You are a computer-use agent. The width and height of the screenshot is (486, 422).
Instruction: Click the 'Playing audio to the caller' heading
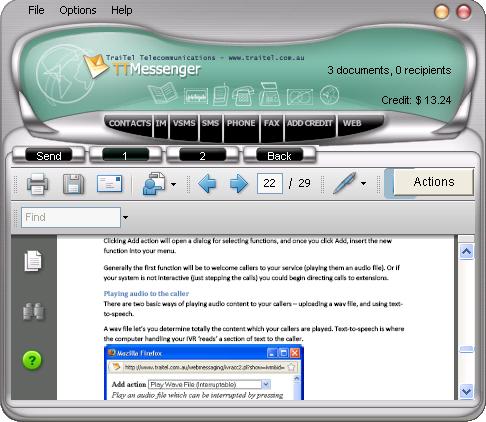point(146,294)
